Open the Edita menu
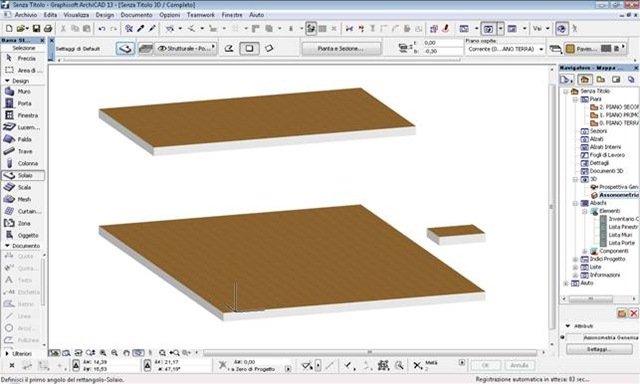Screen dimensions: 640x384 [x=50, y=15]
